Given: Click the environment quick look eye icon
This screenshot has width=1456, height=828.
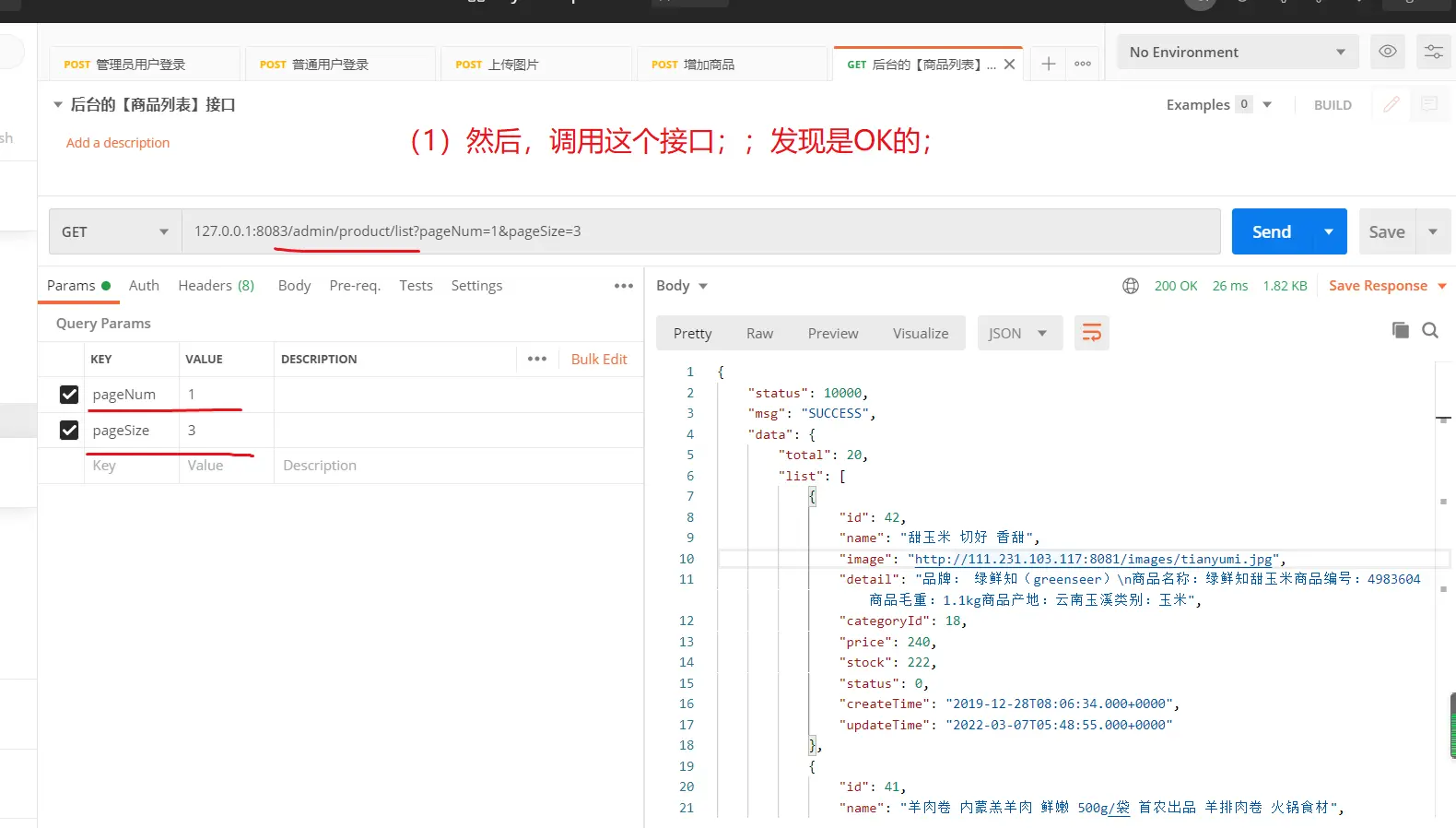Looking at the screenshot, I should click(x=1387, y=52).
